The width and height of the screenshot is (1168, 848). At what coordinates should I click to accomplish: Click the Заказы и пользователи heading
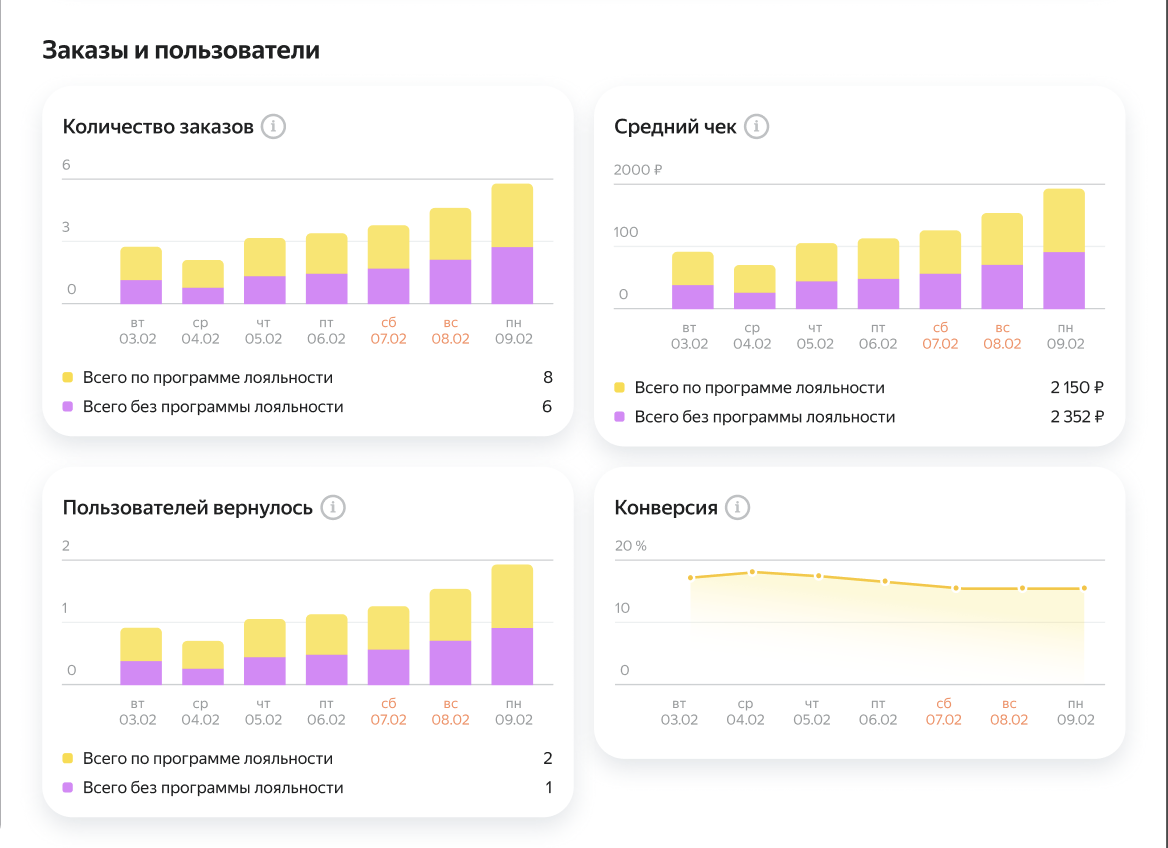point(181,50)
